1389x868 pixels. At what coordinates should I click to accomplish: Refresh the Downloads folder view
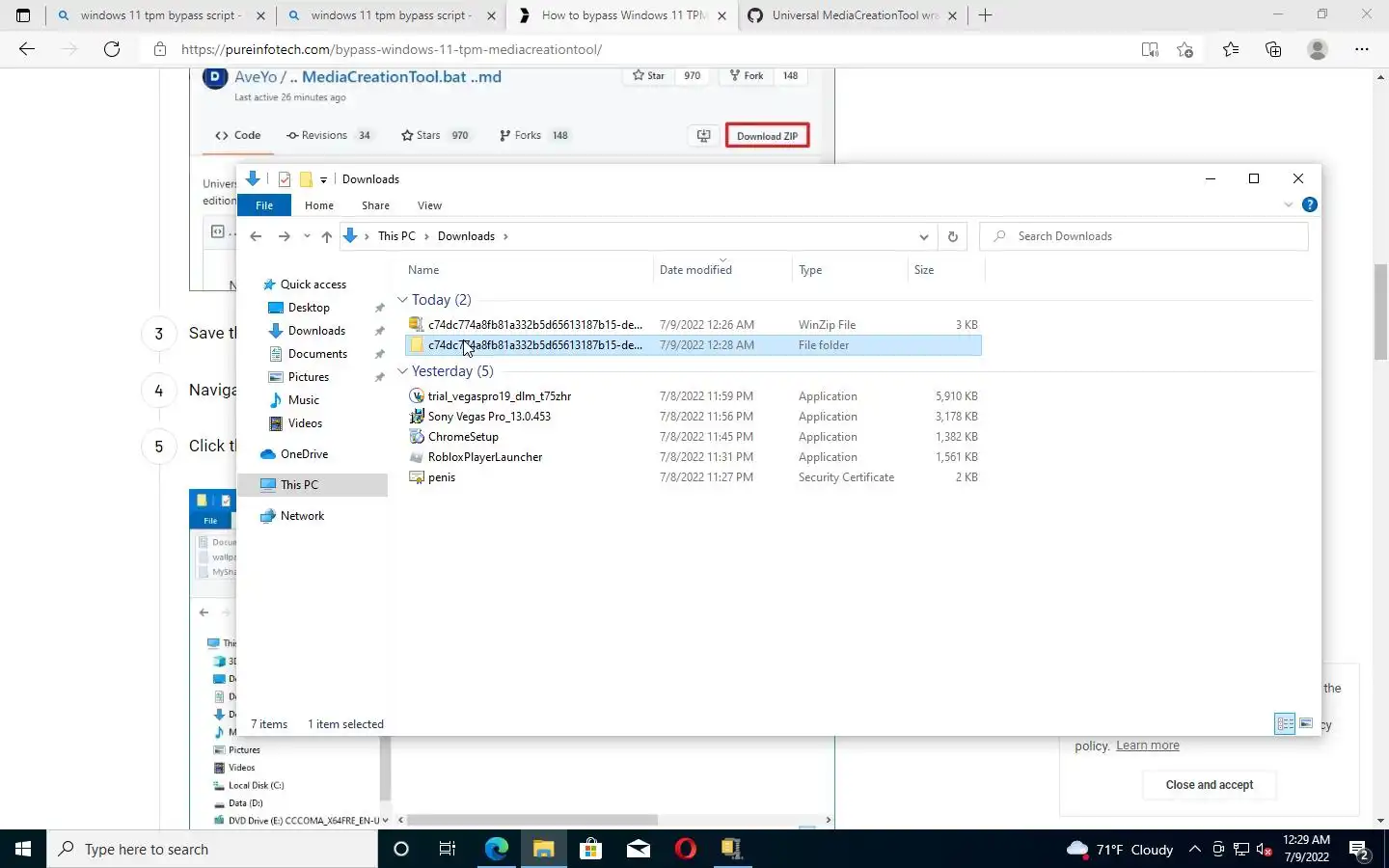point(953,236)
